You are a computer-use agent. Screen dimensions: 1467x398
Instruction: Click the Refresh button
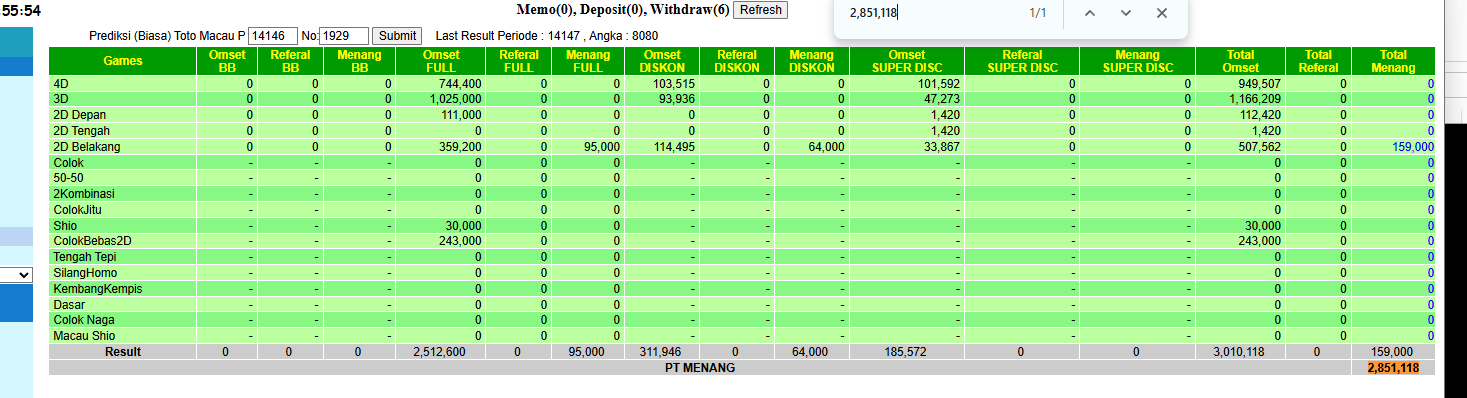760,10
